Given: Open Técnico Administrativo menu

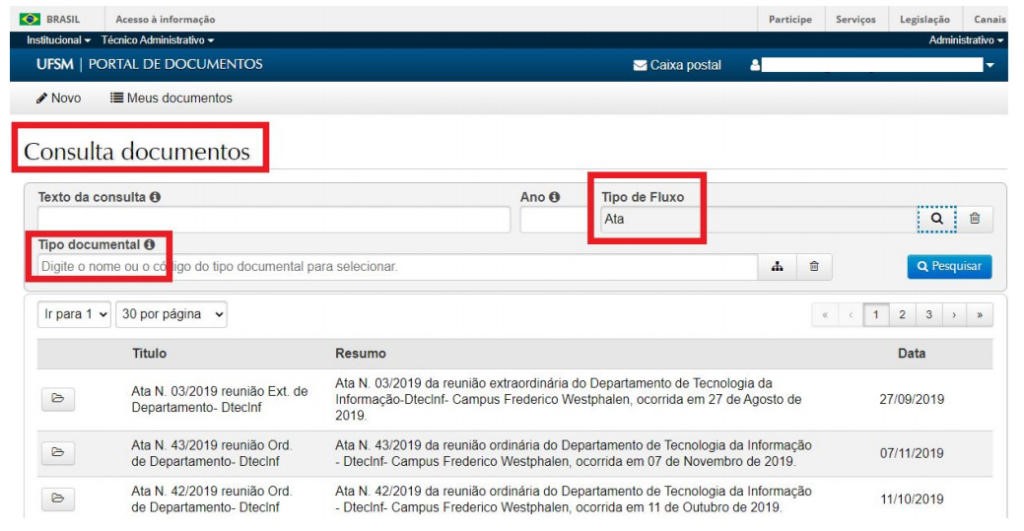Looking at the screenshot, I should (157, 40).
